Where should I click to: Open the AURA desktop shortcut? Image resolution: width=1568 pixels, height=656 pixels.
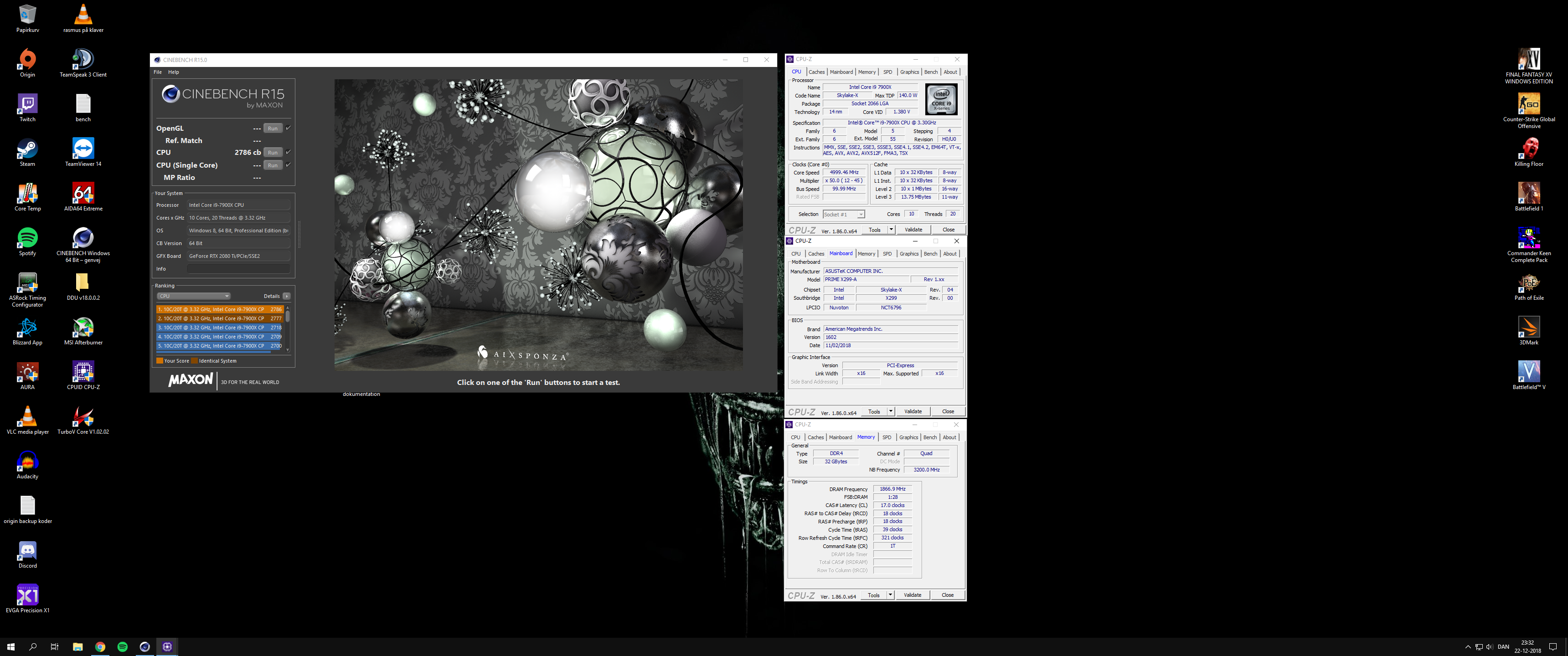tap(27, 375)
